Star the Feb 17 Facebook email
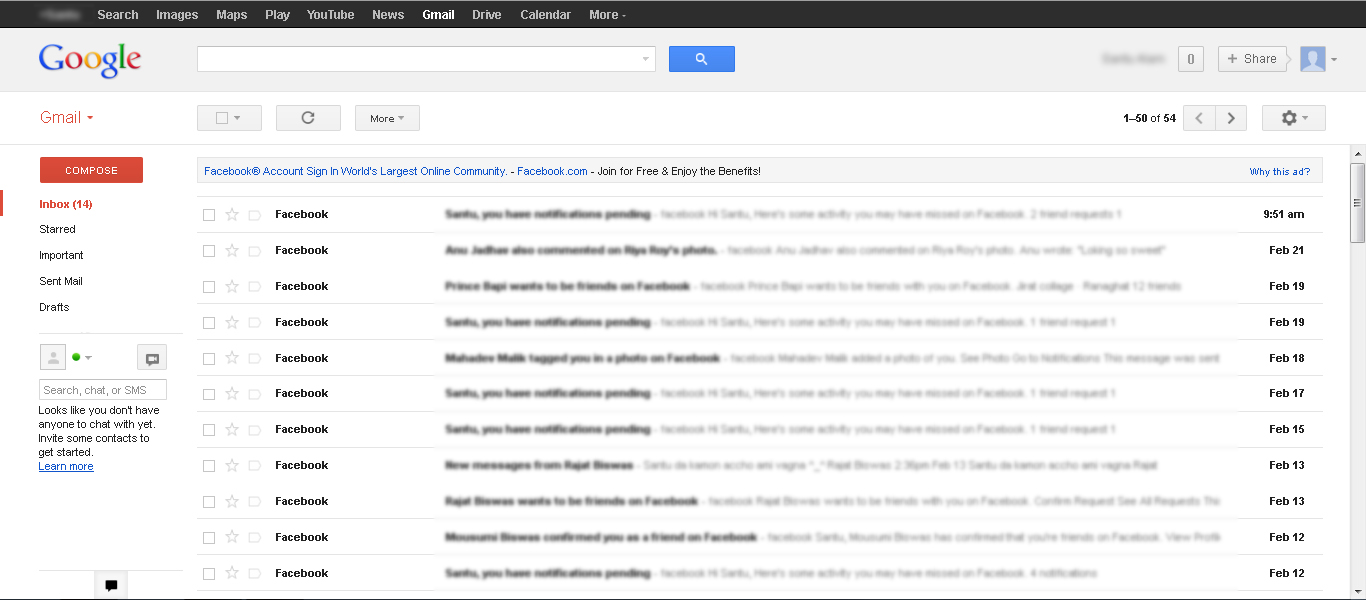 click(232, 394)
